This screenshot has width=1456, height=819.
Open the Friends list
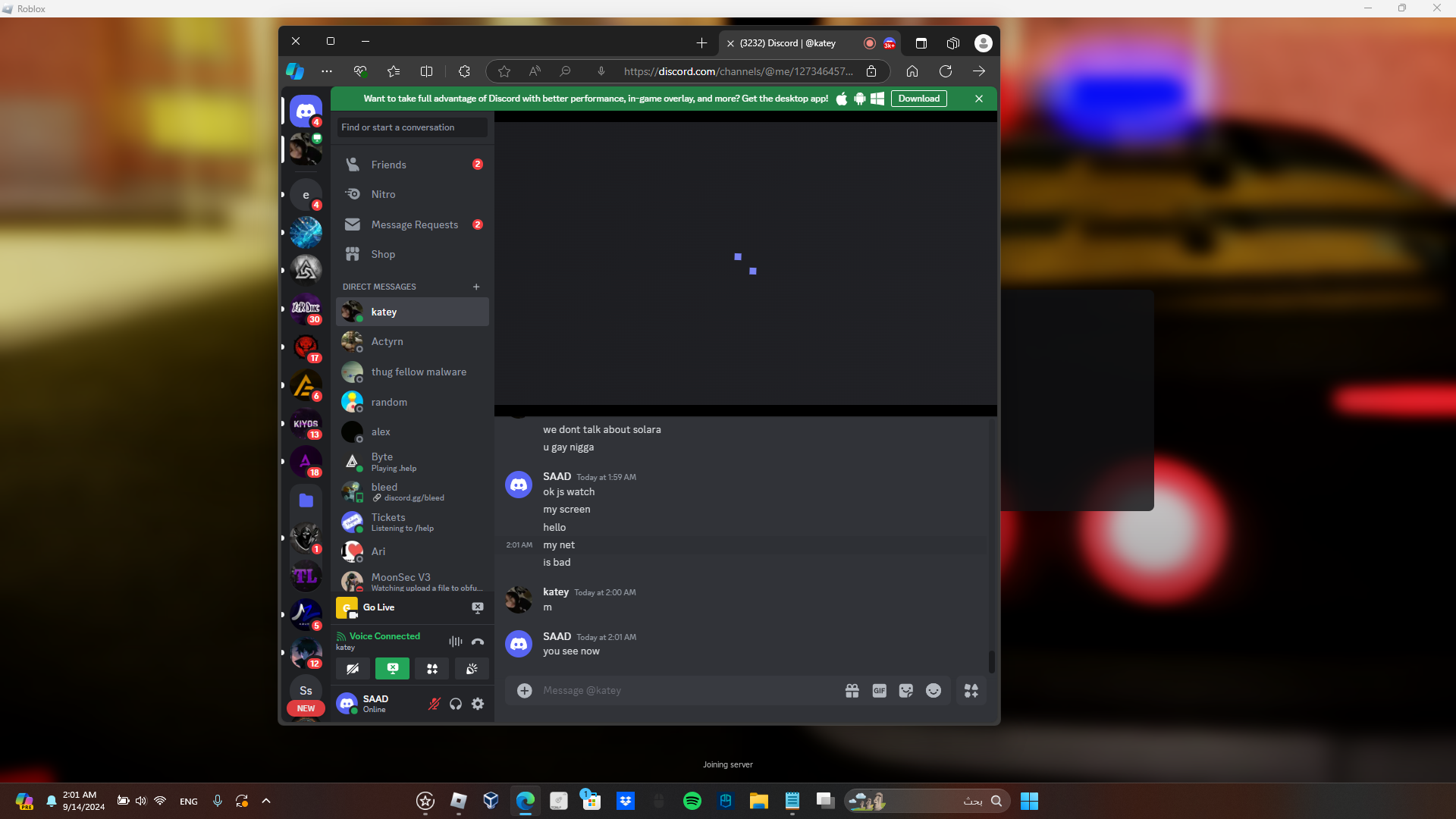(x=413, y=165)
